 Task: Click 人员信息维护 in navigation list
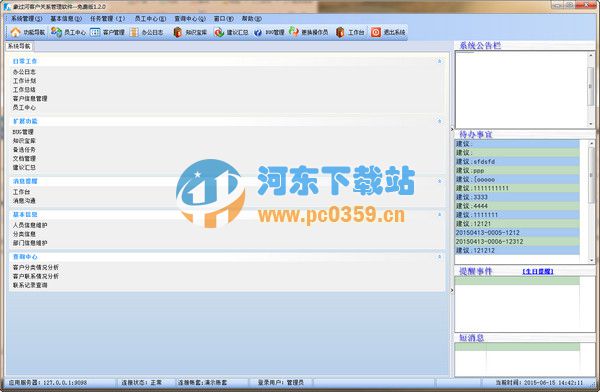coord(30,225)
